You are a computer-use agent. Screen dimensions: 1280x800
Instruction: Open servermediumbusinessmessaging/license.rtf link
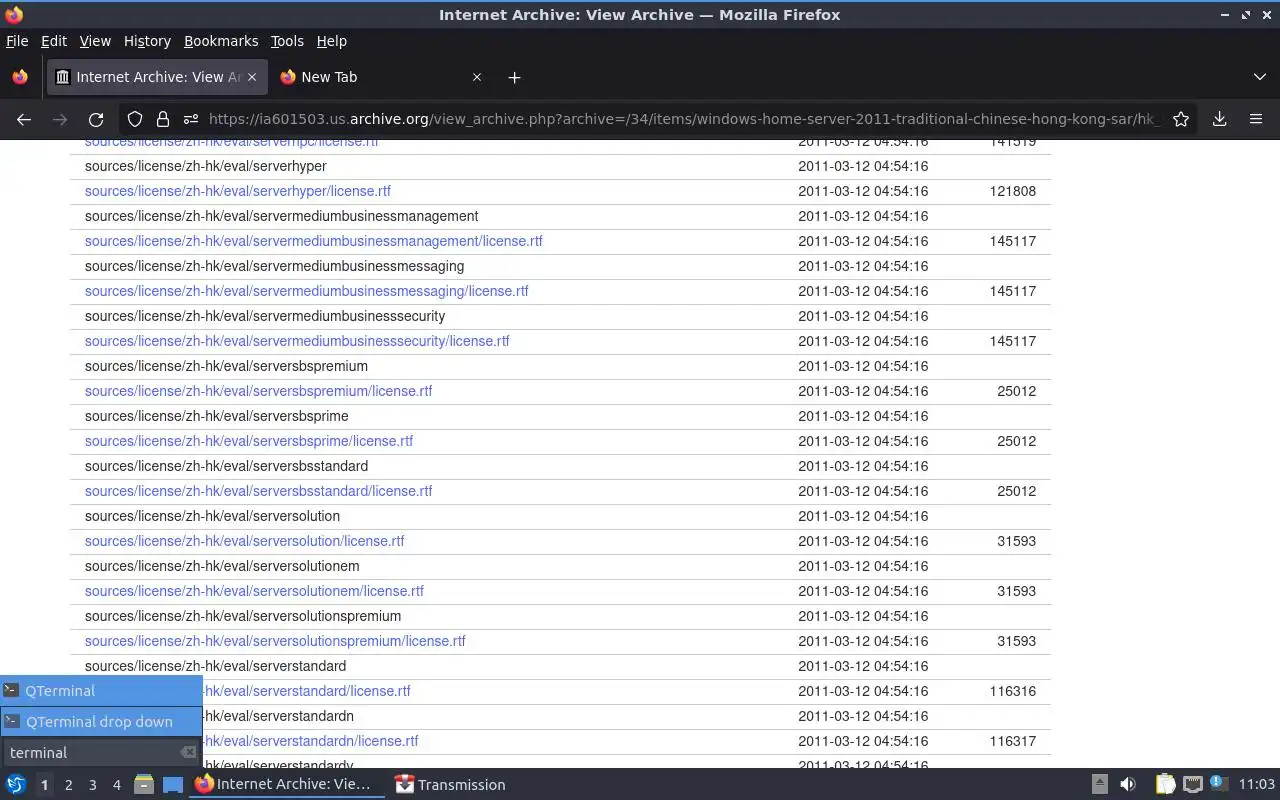coord(307,291)
